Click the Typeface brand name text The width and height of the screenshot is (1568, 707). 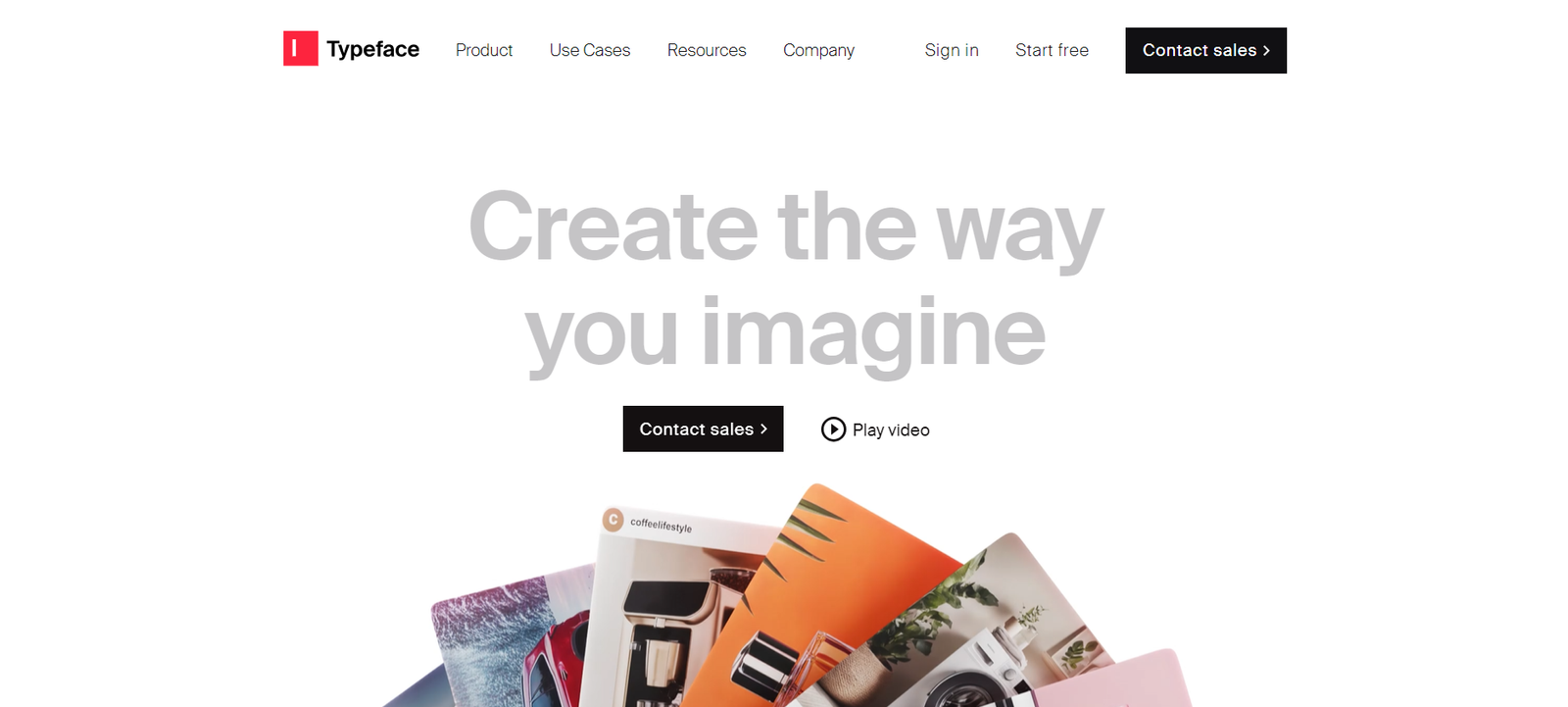372,50
